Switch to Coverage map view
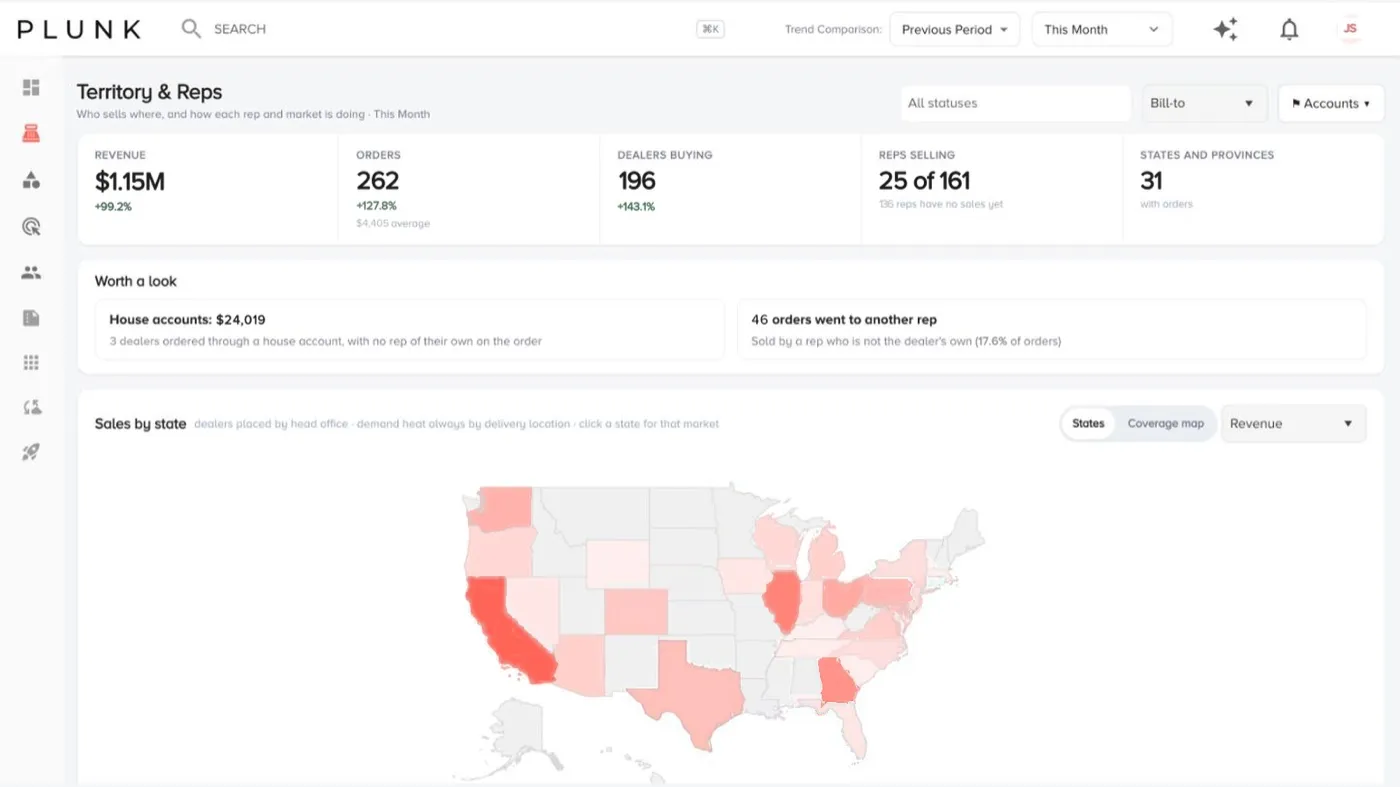1400x787 pixels. click(x=1166, y=424)
